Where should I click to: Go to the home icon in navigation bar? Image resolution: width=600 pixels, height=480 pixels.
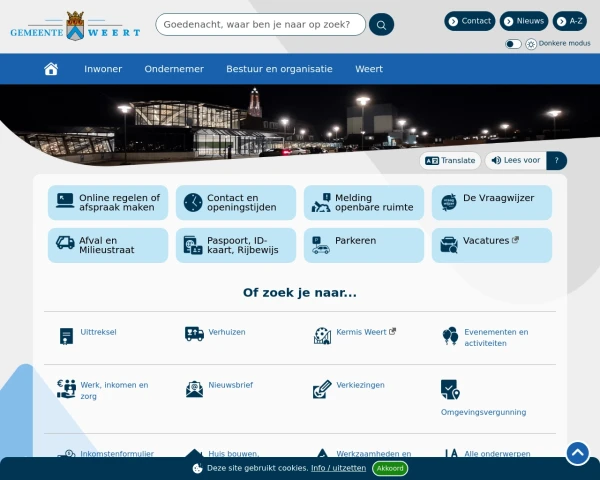coord(51,69)
